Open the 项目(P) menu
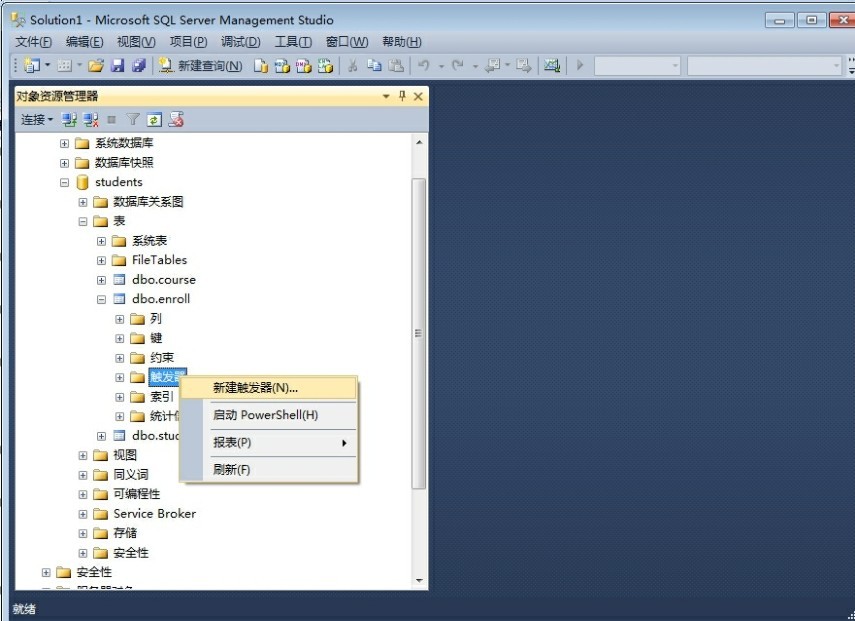The height and width of the screenshot is (621, 855). click(x=188, y=42)
